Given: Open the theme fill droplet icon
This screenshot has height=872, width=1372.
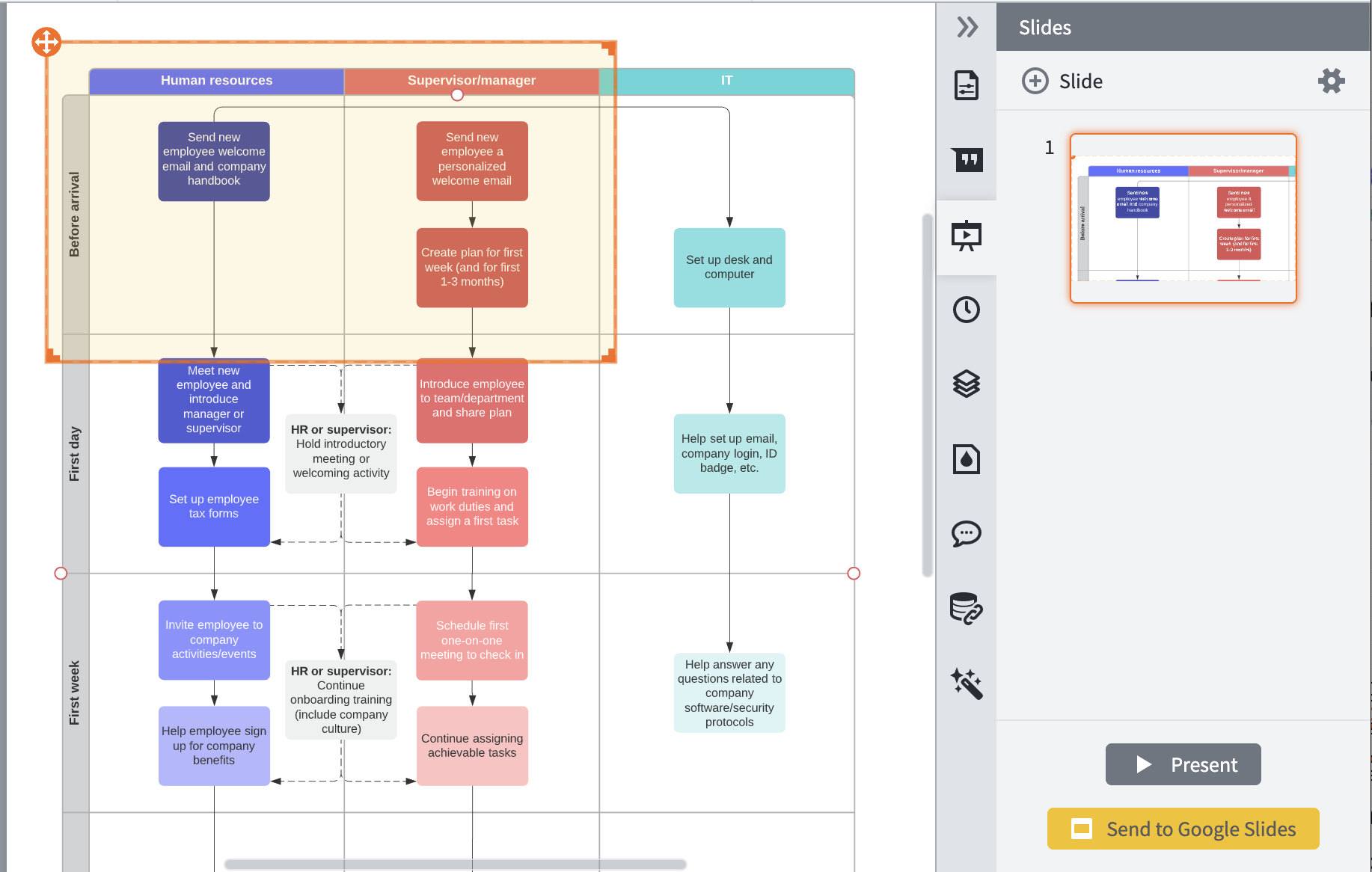Looking at the screenshot, I should click(967, 459).
